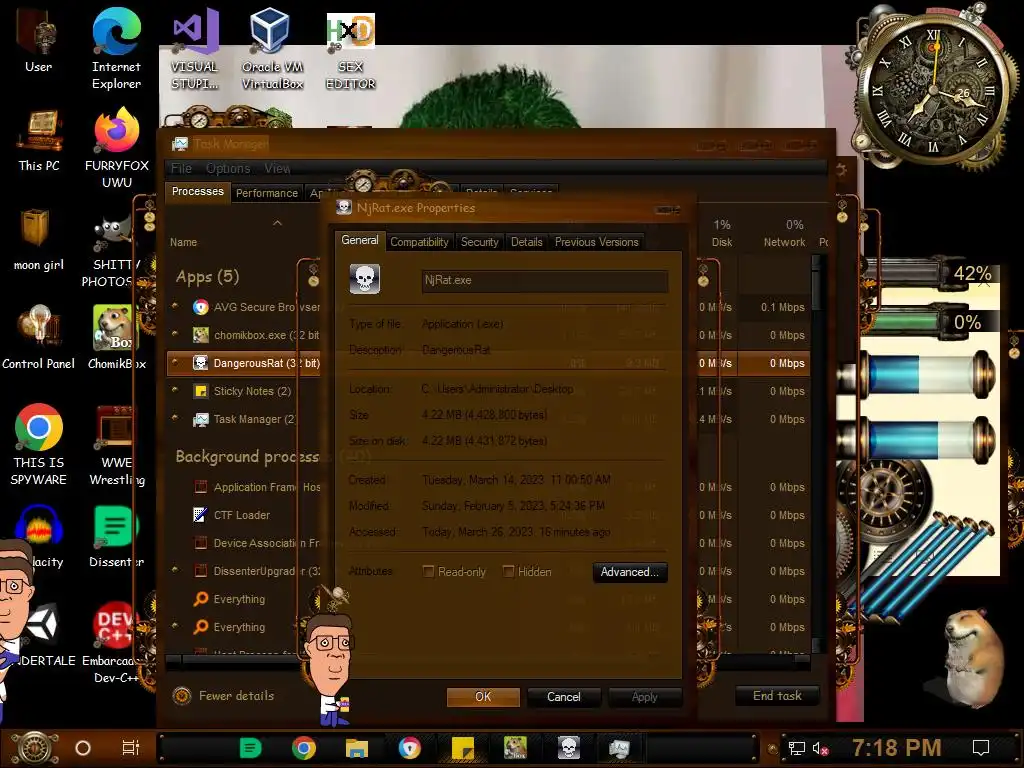Open Sticky Notes from the taskbar
The width and height of the screenshot is (1024, 768).
tap(462, 748)
